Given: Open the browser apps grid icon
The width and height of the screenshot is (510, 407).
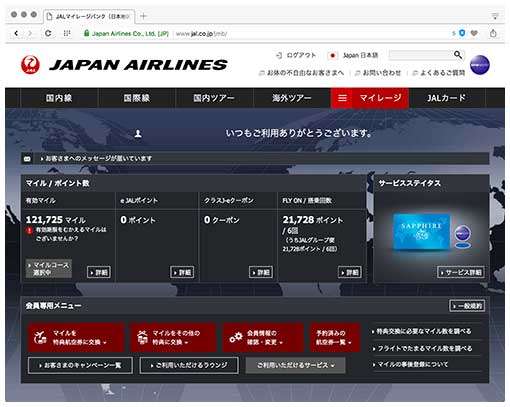Looking at the screenshot, I should 67,33.
